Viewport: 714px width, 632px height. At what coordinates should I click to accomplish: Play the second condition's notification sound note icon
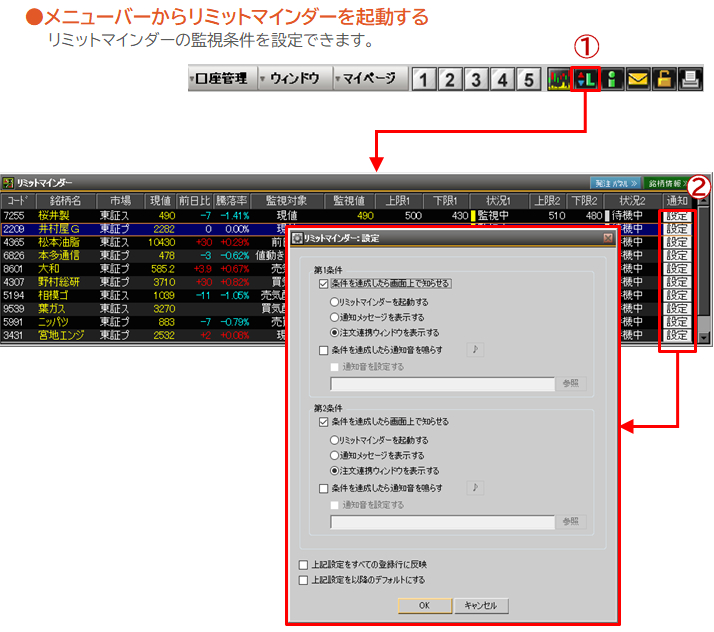(x=475, y=488)
